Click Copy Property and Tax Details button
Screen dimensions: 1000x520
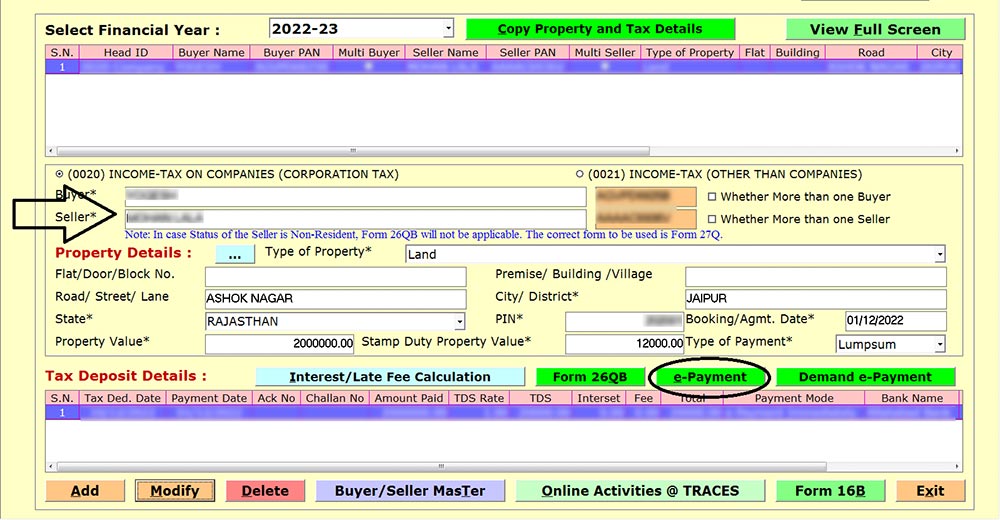coord(600,29)
